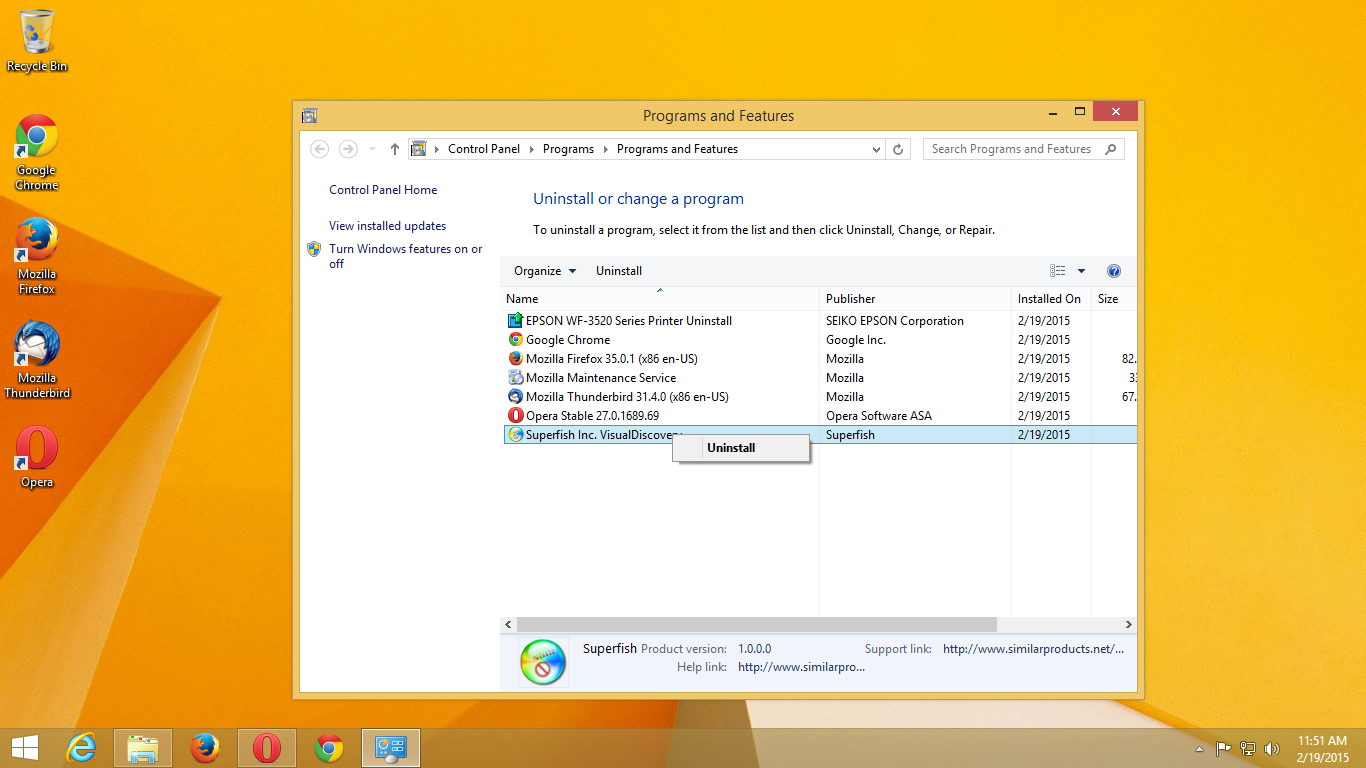The width and height of the screenshot is (1366, 768).
Task: Select the Mozilla Firefox desktop shortcut
Action: click(37, 257)
